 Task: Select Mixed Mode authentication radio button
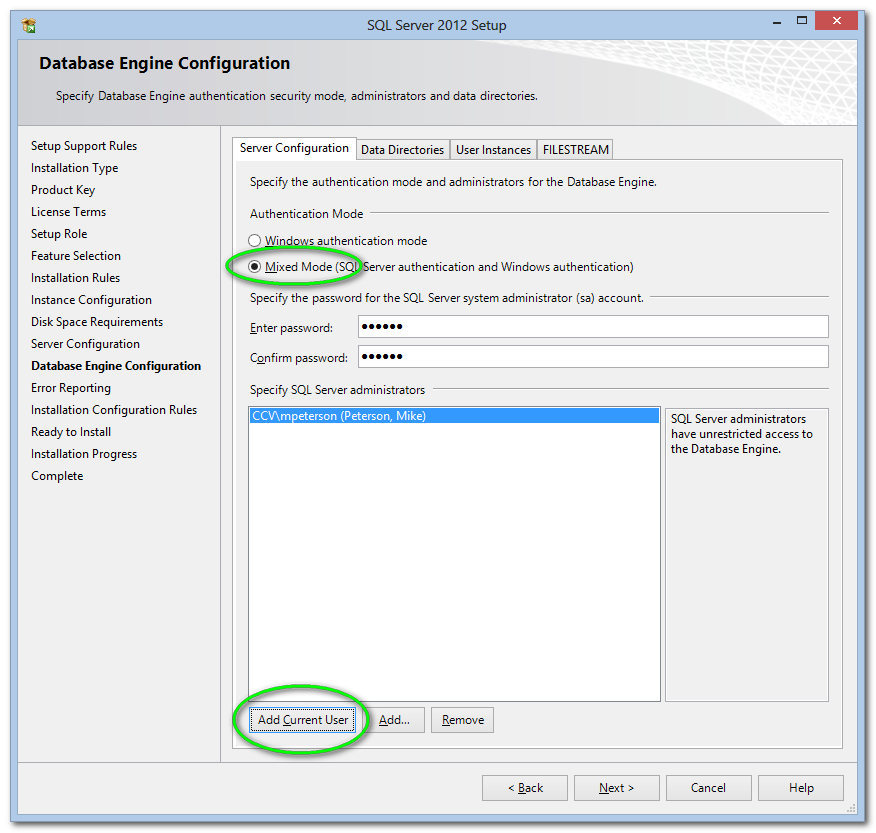pyautogui.click(x=255, y=267)
